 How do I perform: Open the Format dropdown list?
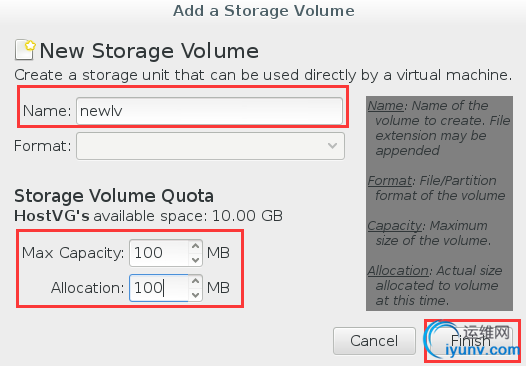210,146
